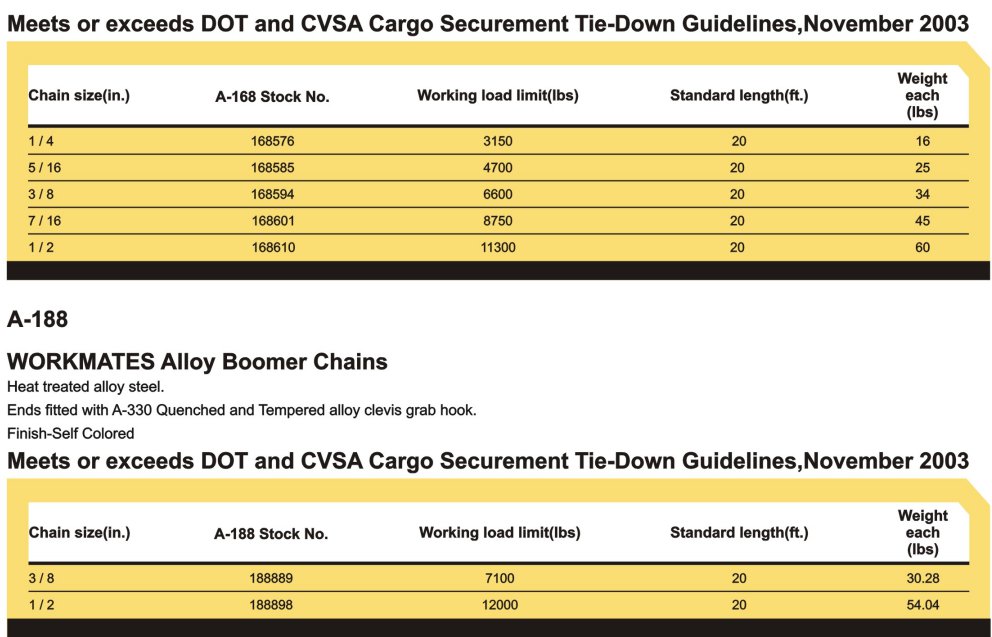Viewport: 992px width, 637px height.
Task: Click second table's Standard length(ft.) header
Action: (x=739, y=533)
